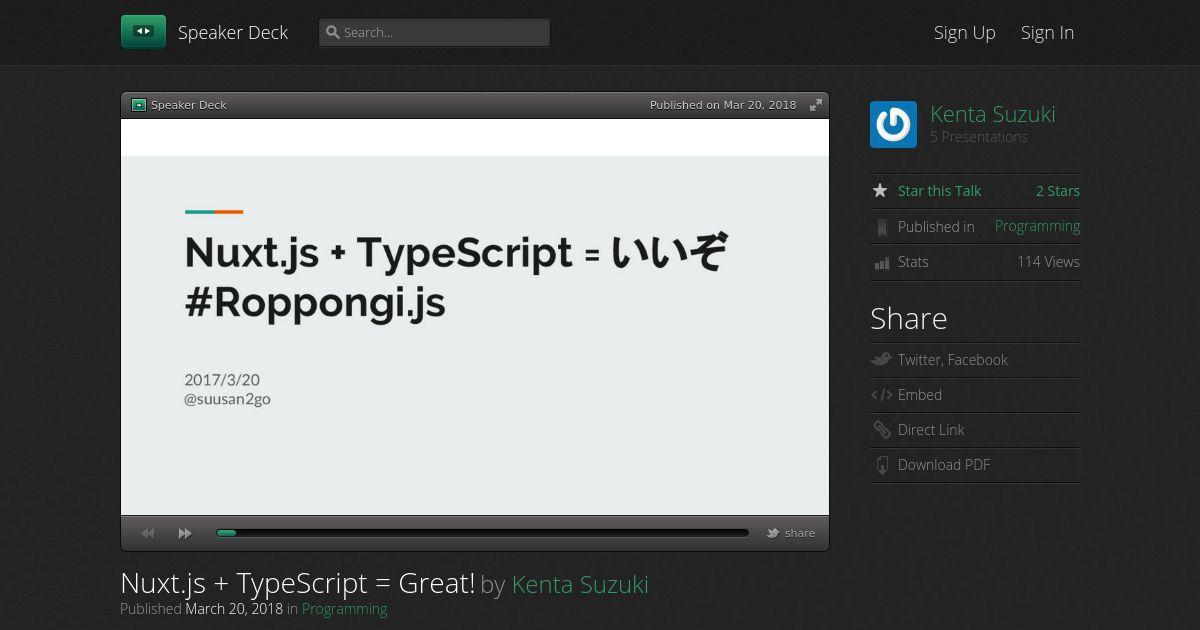This screenshot has height=630, width=1200.
Task: Toggle fullscreen with the expand icon
Action: tap(816, 105)
